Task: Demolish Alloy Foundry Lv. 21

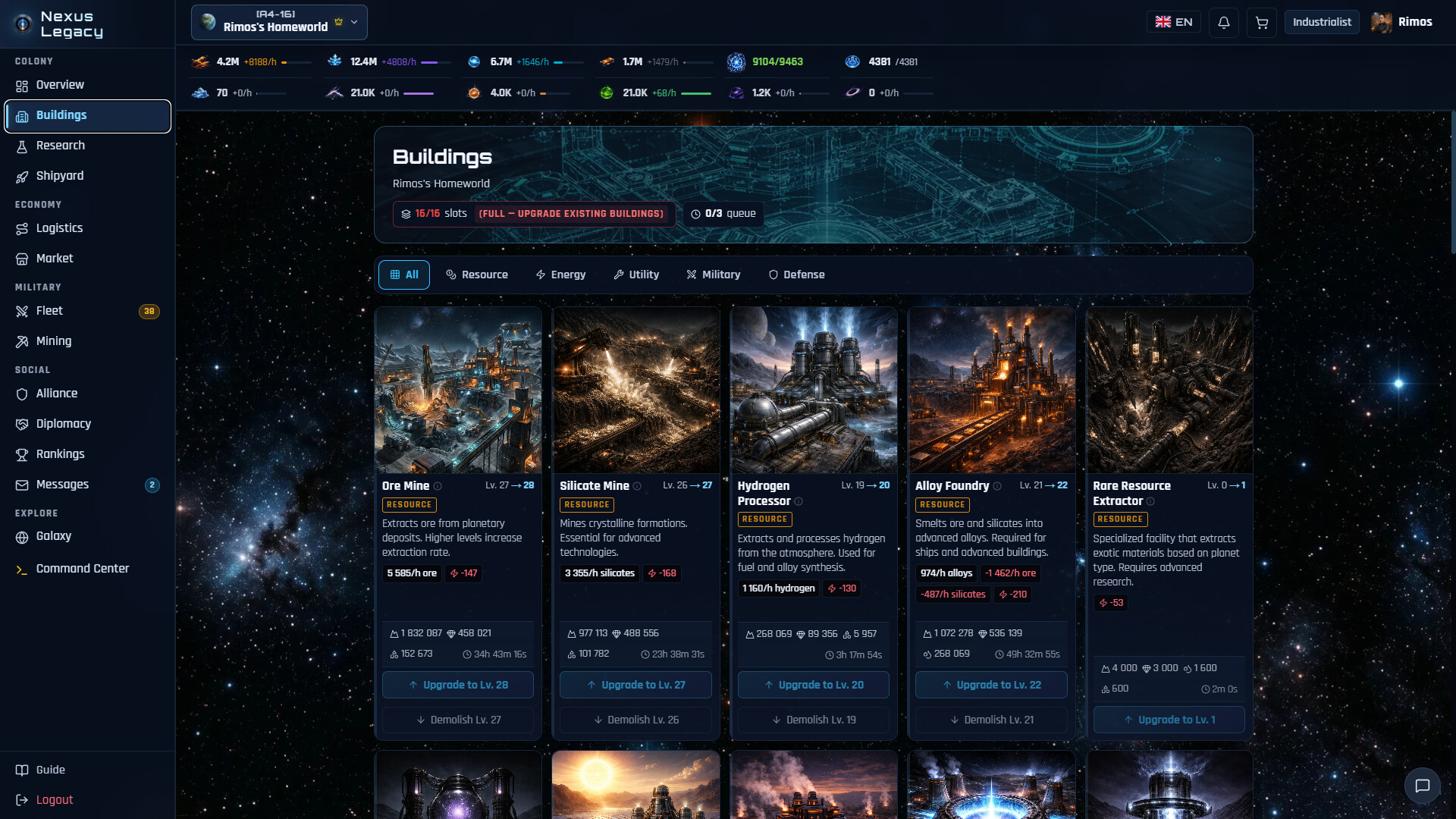Action: (x=991, y=720)
